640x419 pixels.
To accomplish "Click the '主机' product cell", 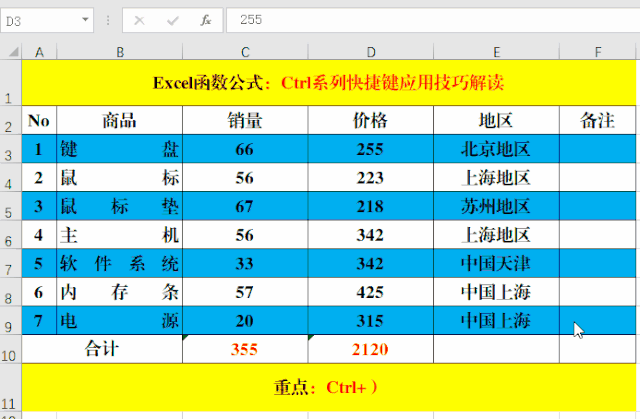I will [x=120, y=235].
